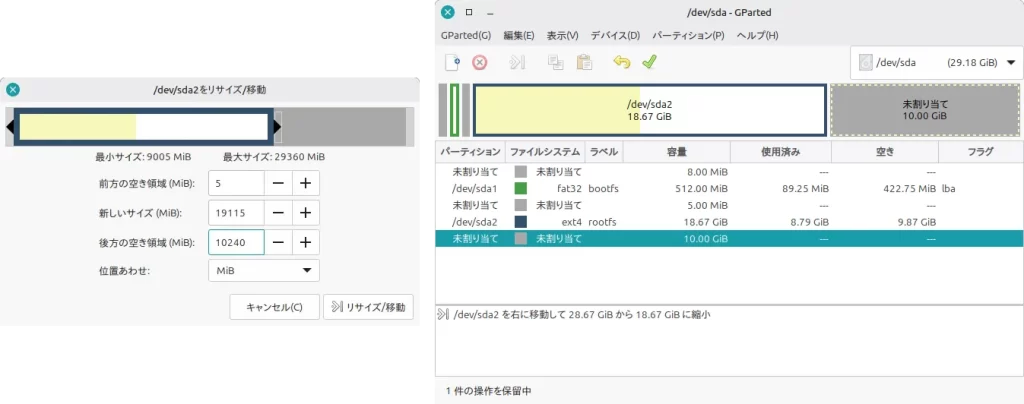
Task: Click the new partition toolbar icon
Action: coord(452,62)
